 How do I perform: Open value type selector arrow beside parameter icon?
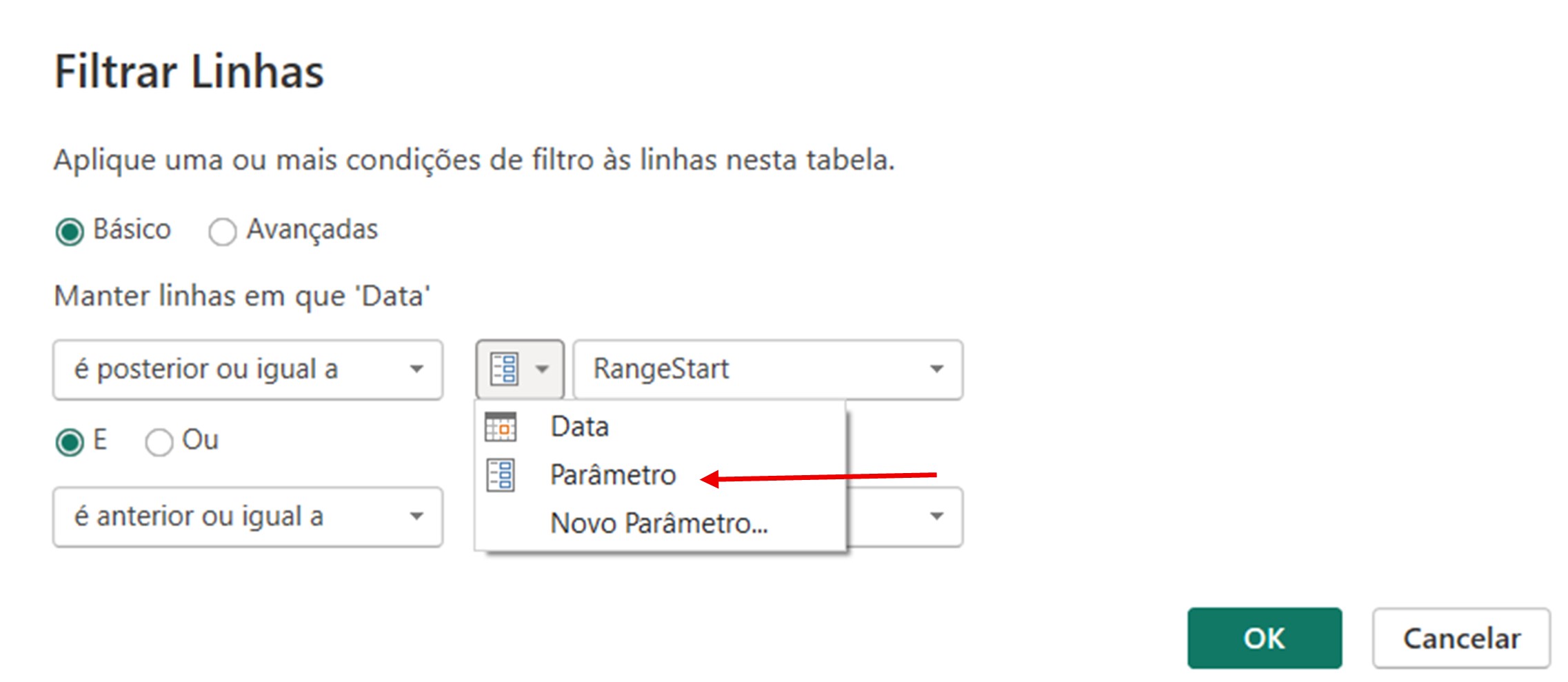click(543, 370)
